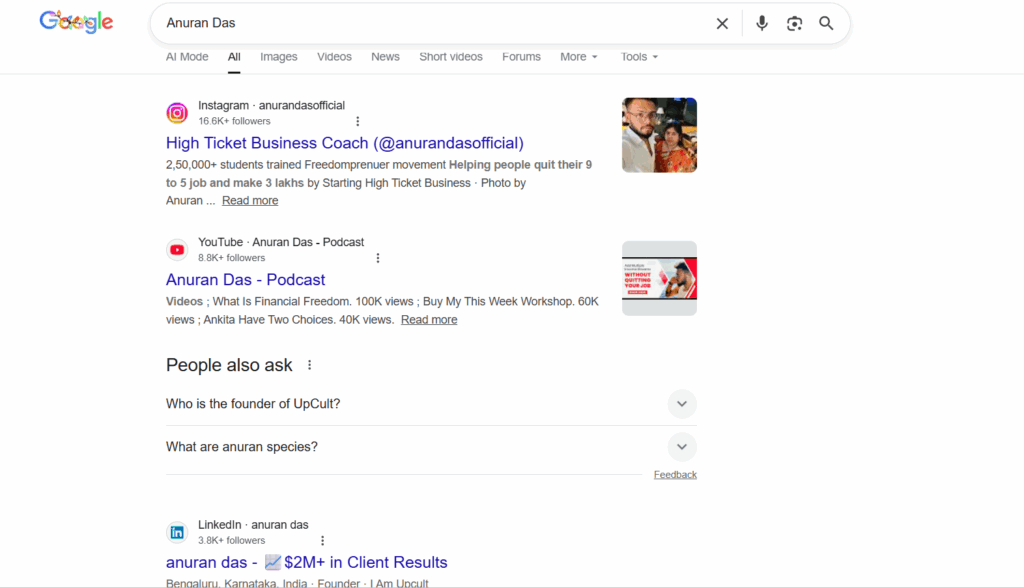The width and height of the screenshot is (1024, 588).
Task: Open High Ticket Business Coach result link
Action: [344, 143]
